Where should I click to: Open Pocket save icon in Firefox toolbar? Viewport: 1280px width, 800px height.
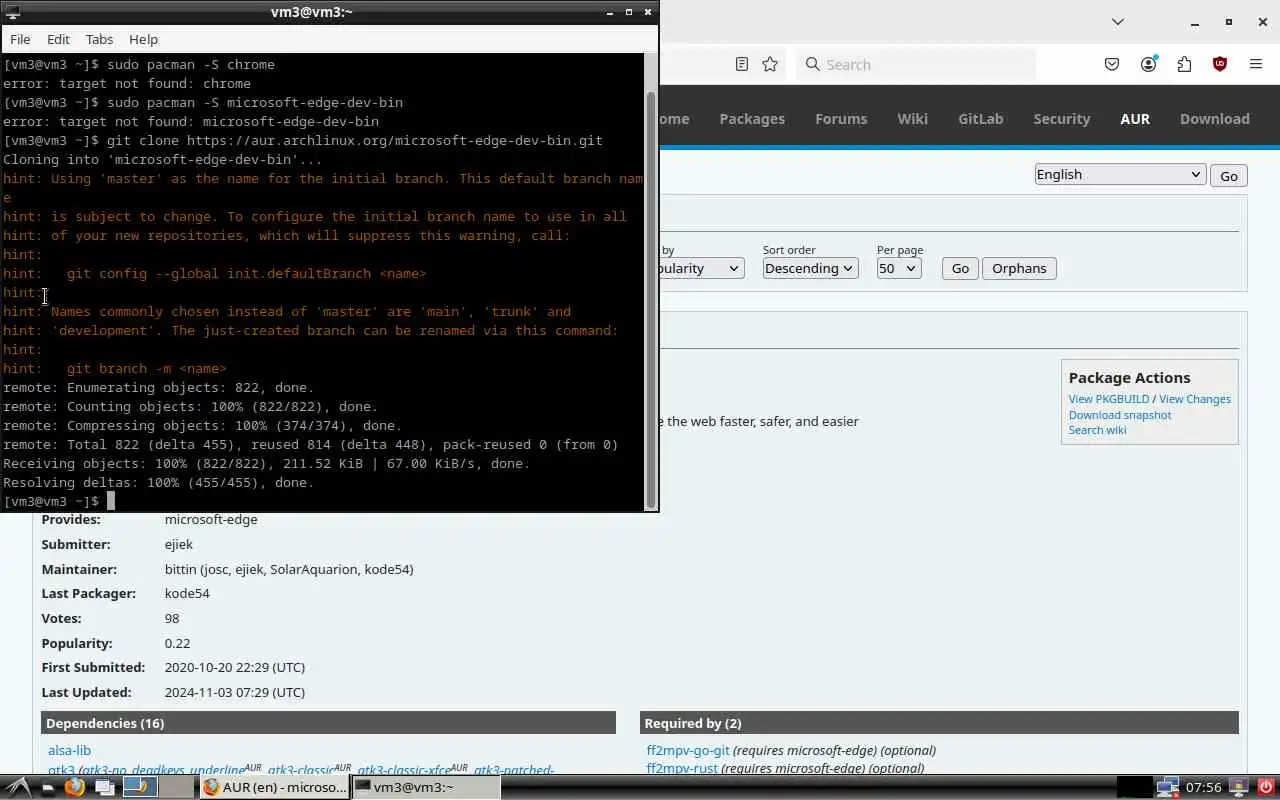point(1112,64)
